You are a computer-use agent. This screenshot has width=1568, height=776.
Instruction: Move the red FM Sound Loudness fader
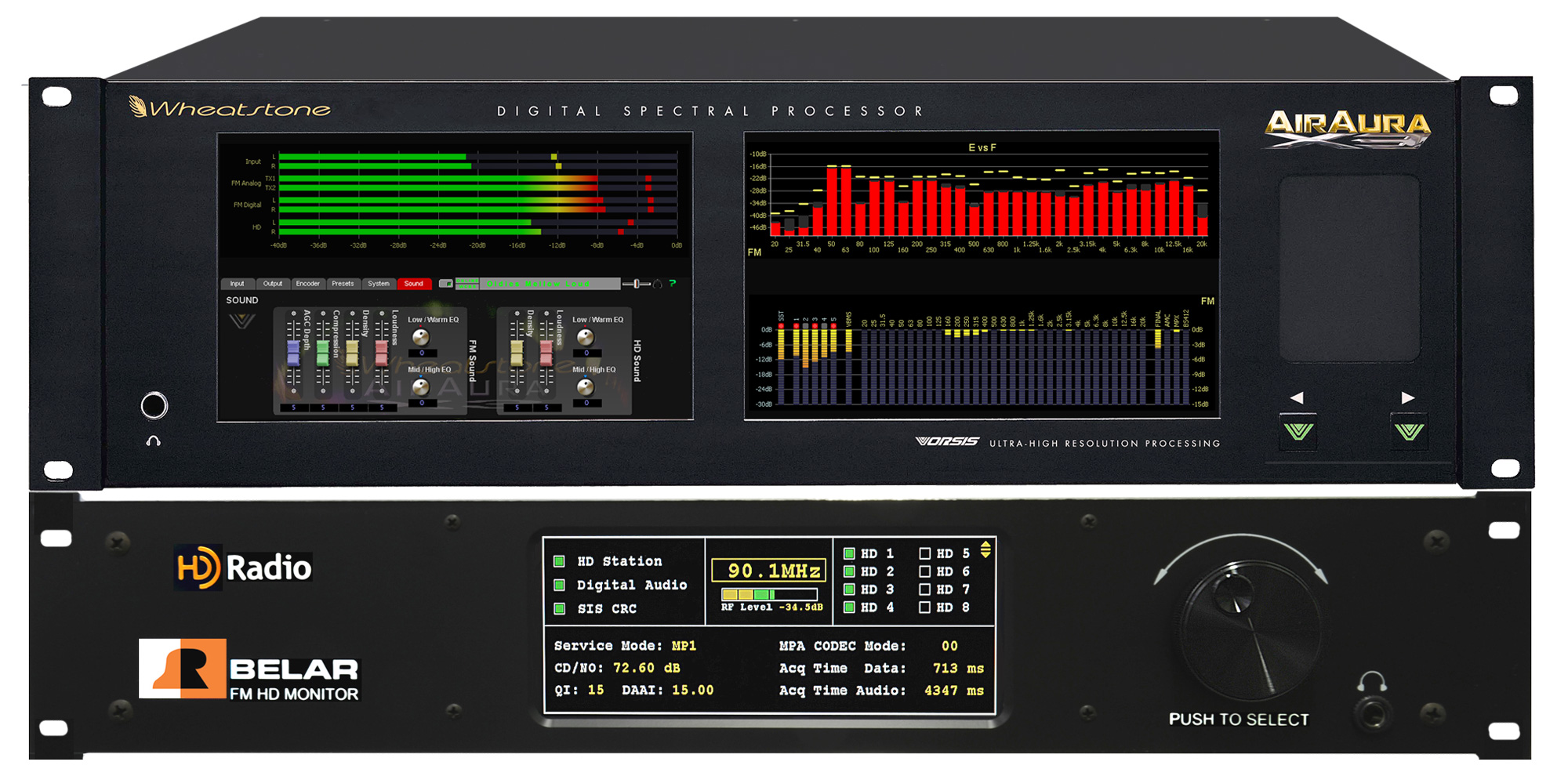[x=381, y=353]
